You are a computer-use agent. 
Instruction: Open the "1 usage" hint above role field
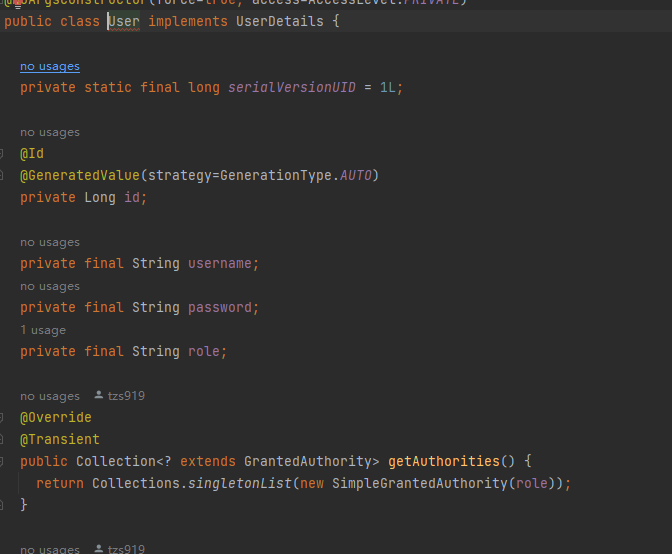(x=43, y=330)
